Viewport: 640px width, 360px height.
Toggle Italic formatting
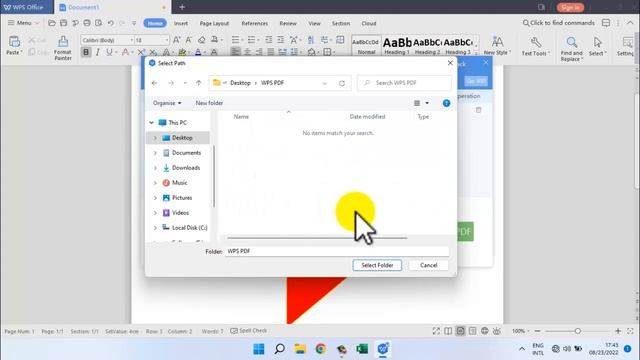(97, 52)
